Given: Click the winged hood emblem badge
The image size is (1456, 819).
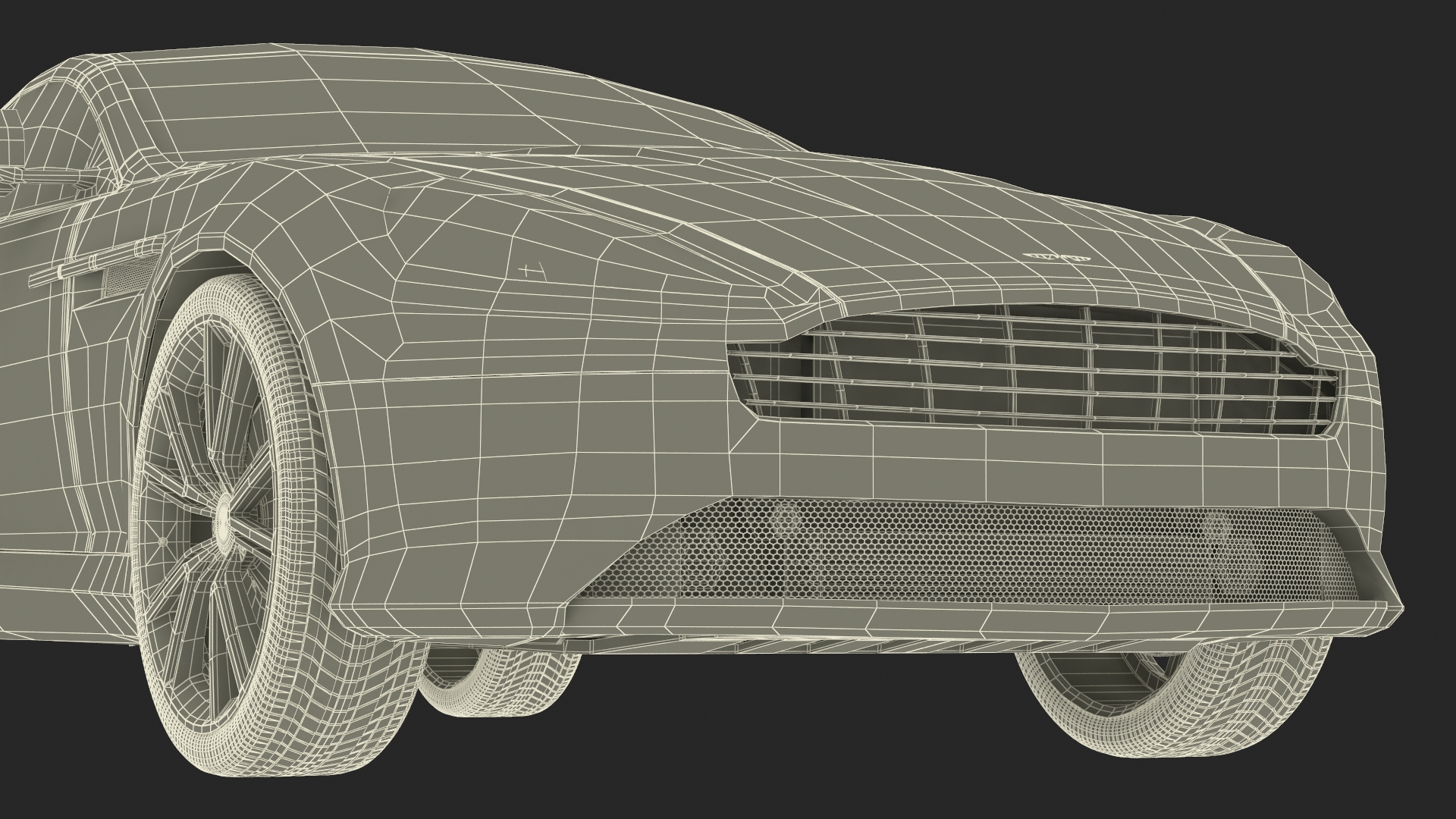Looking at the screenshot, I should (x=1056, y=257).
